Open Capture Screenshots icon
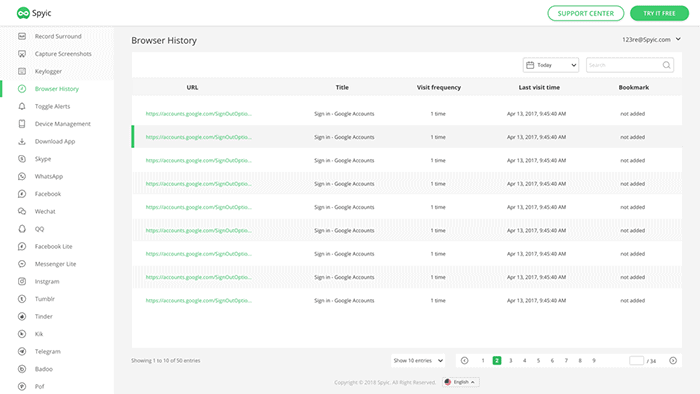 pyautogui.click(x=22, y=54)
